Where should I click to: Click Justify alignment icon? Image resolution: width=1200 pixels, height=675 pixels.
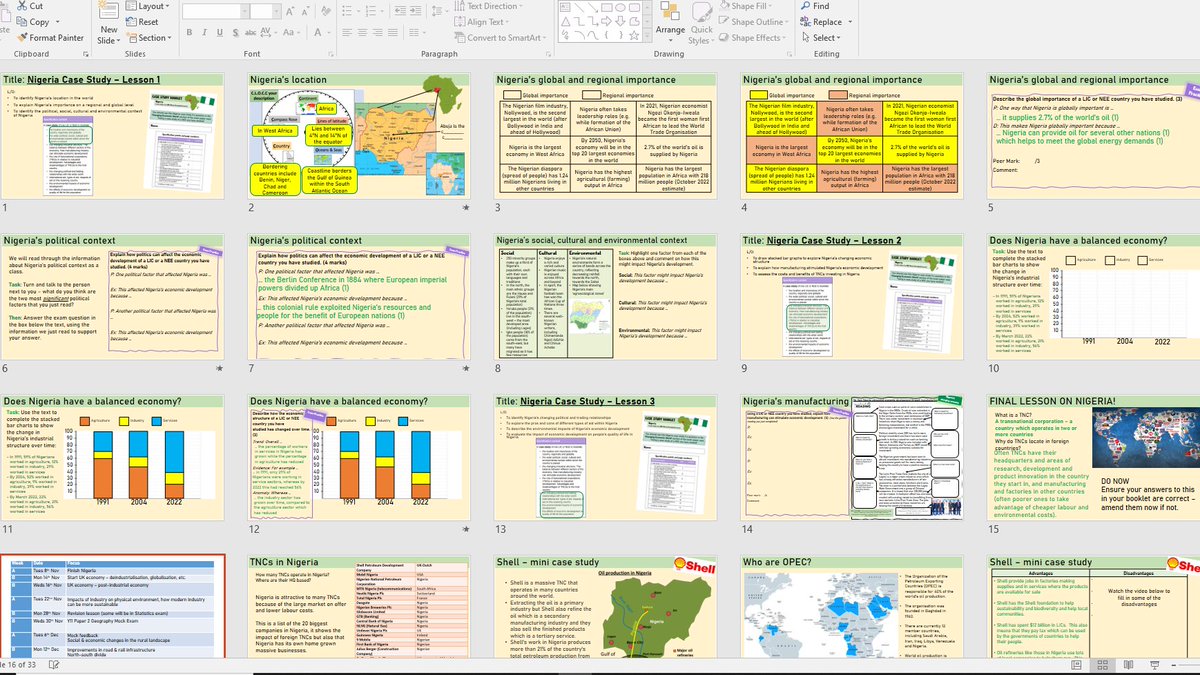click(393, 33)
